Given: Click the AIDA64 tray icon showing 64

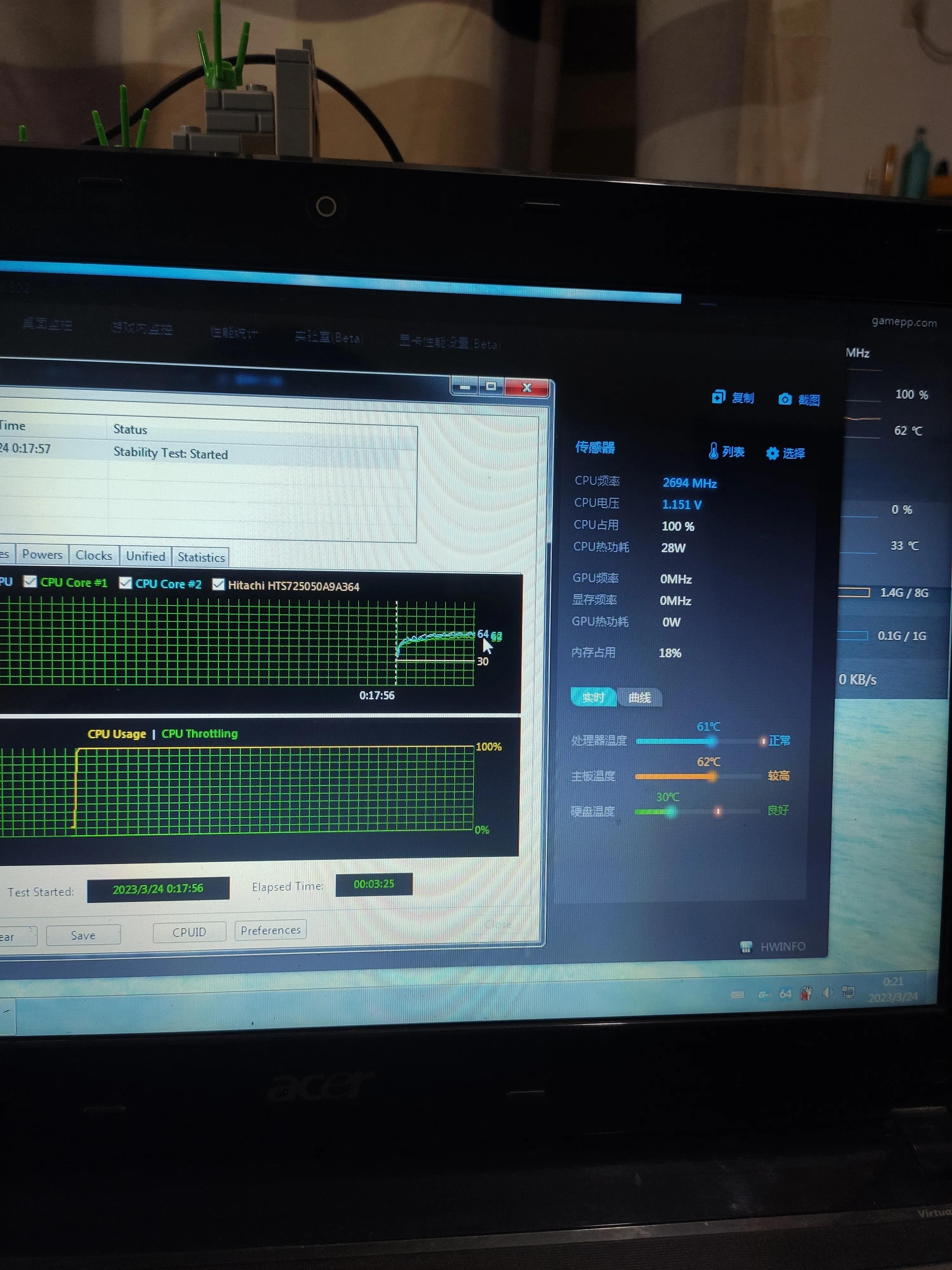Looking at the screenshot, I should coord(785,993).
